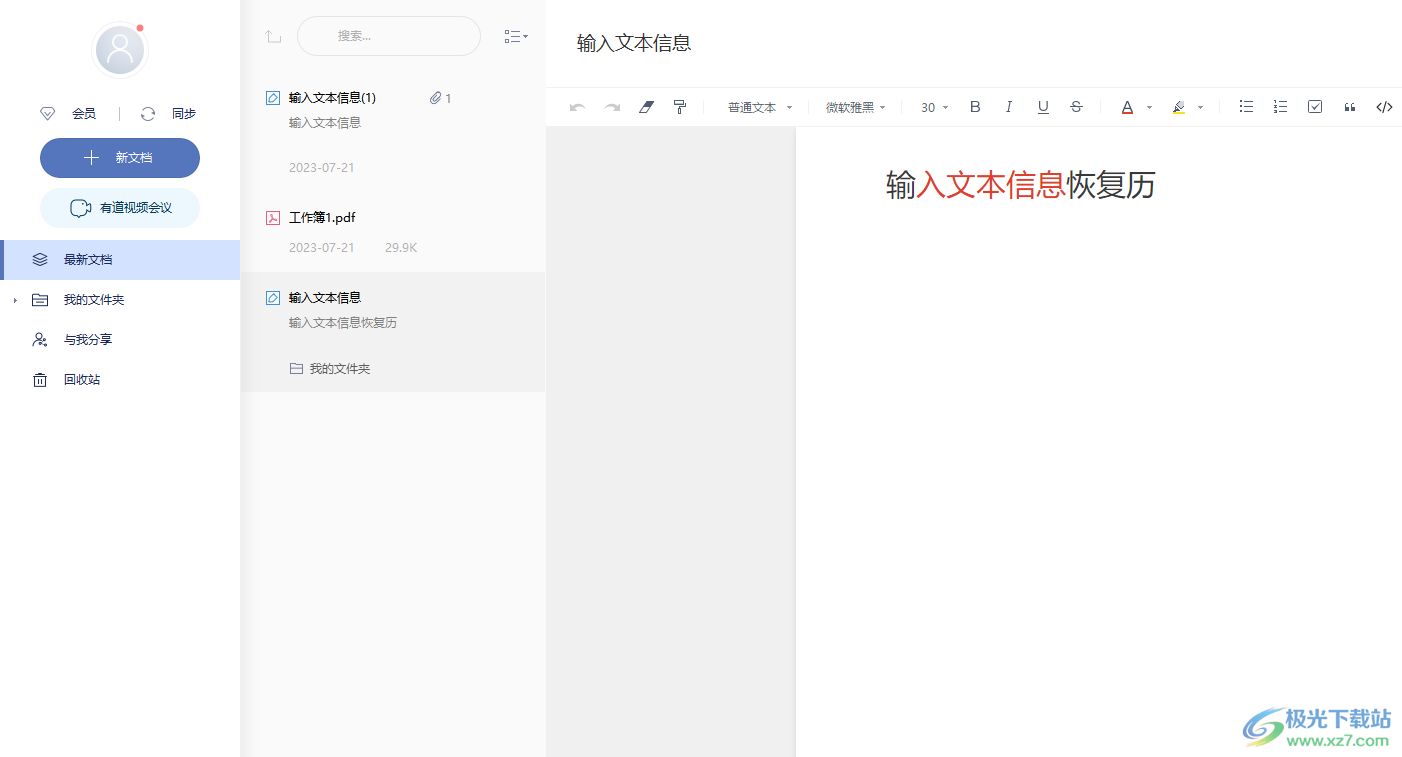Insert a code block
The image size is (1402, 757).
[x=1384, y=107]
